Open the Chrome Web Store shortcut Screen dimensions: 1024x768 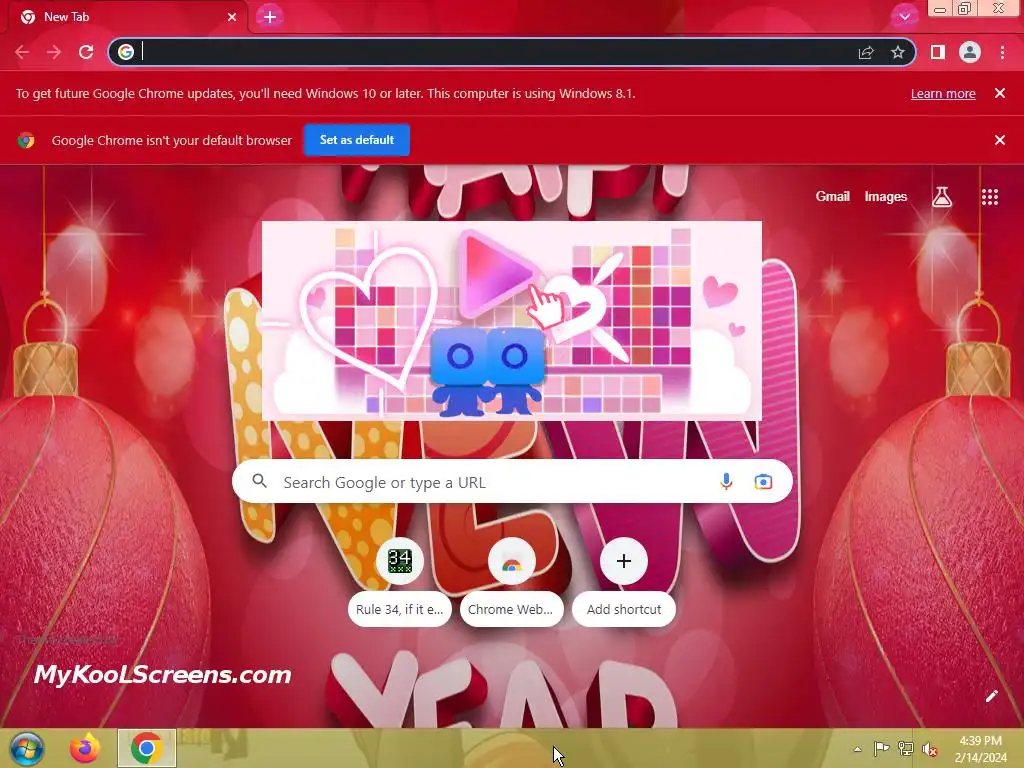click(x=511, y=581)
